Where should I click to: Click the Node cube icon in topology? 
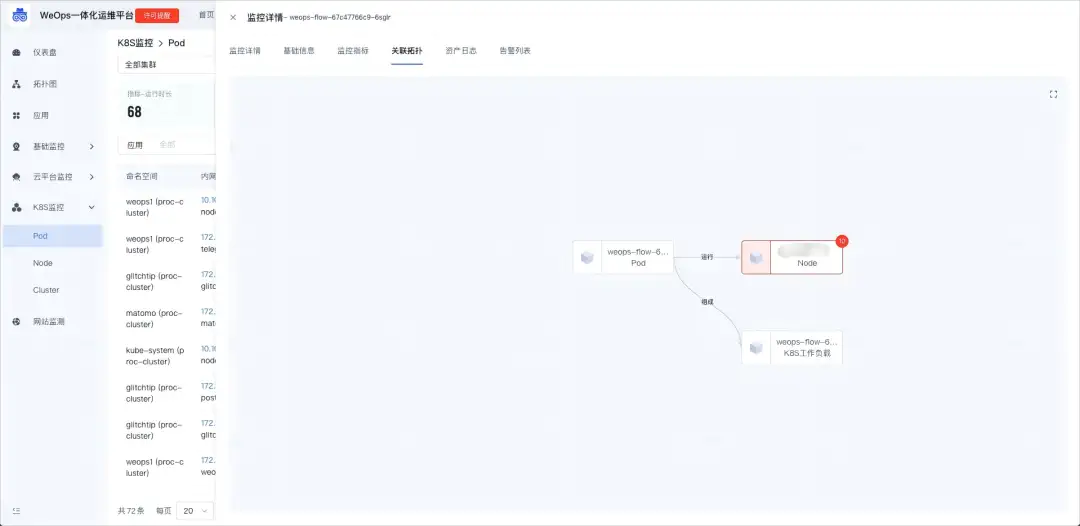(756, 257)
